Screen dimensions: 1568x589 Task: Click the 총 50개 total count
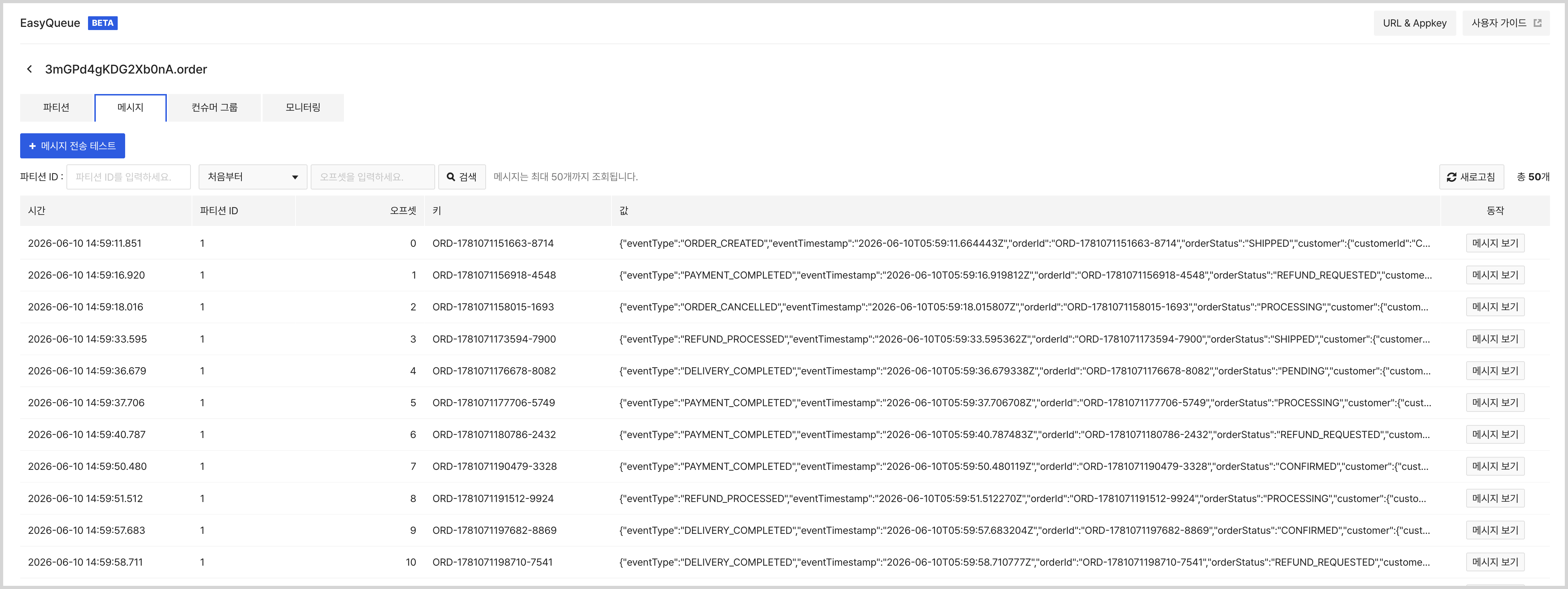coord(1533,177)
